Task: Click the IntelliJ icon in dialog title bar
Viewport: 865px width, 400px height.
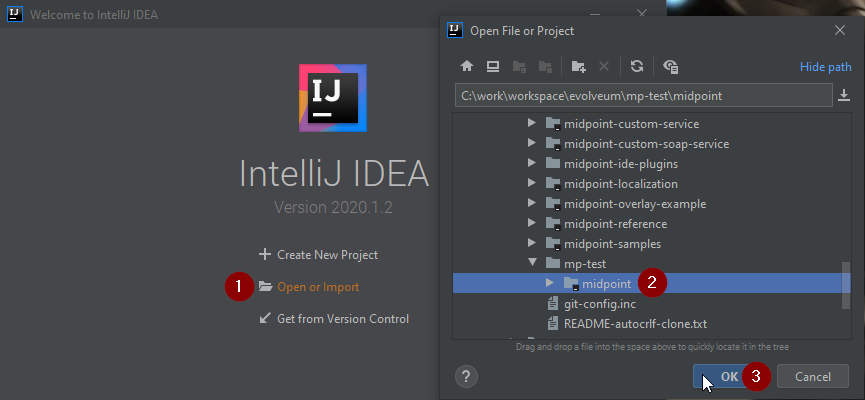Action: click(455, 30)
